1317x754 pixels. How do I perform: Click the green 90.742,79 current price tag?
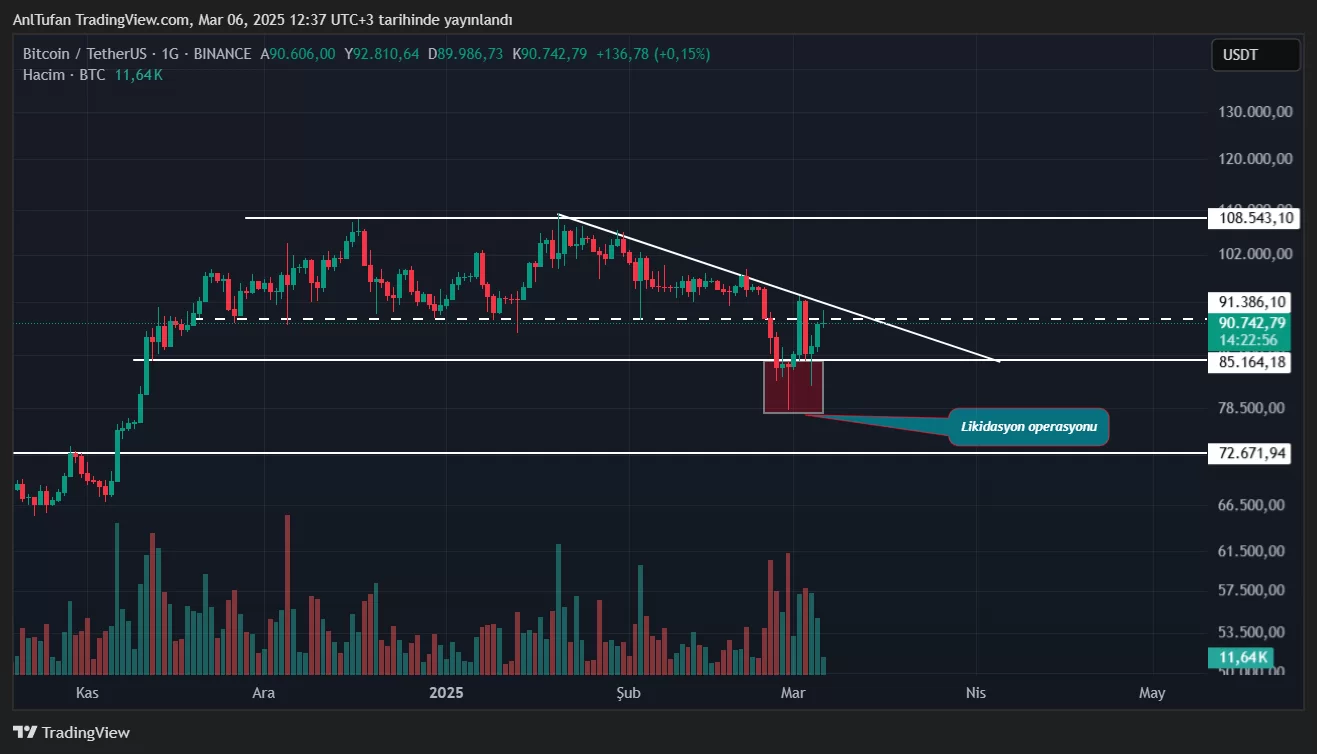[x=1251, y=322]
